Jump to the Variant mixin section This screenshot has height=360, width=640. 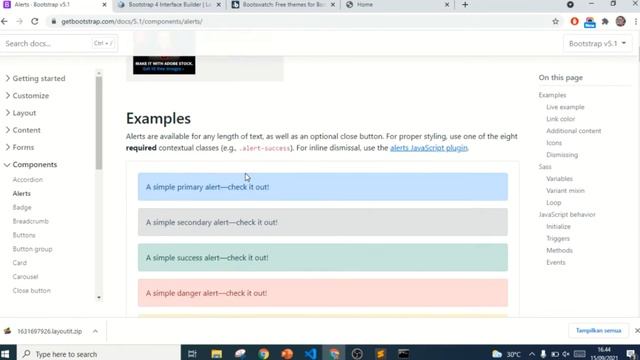point(565,191)
